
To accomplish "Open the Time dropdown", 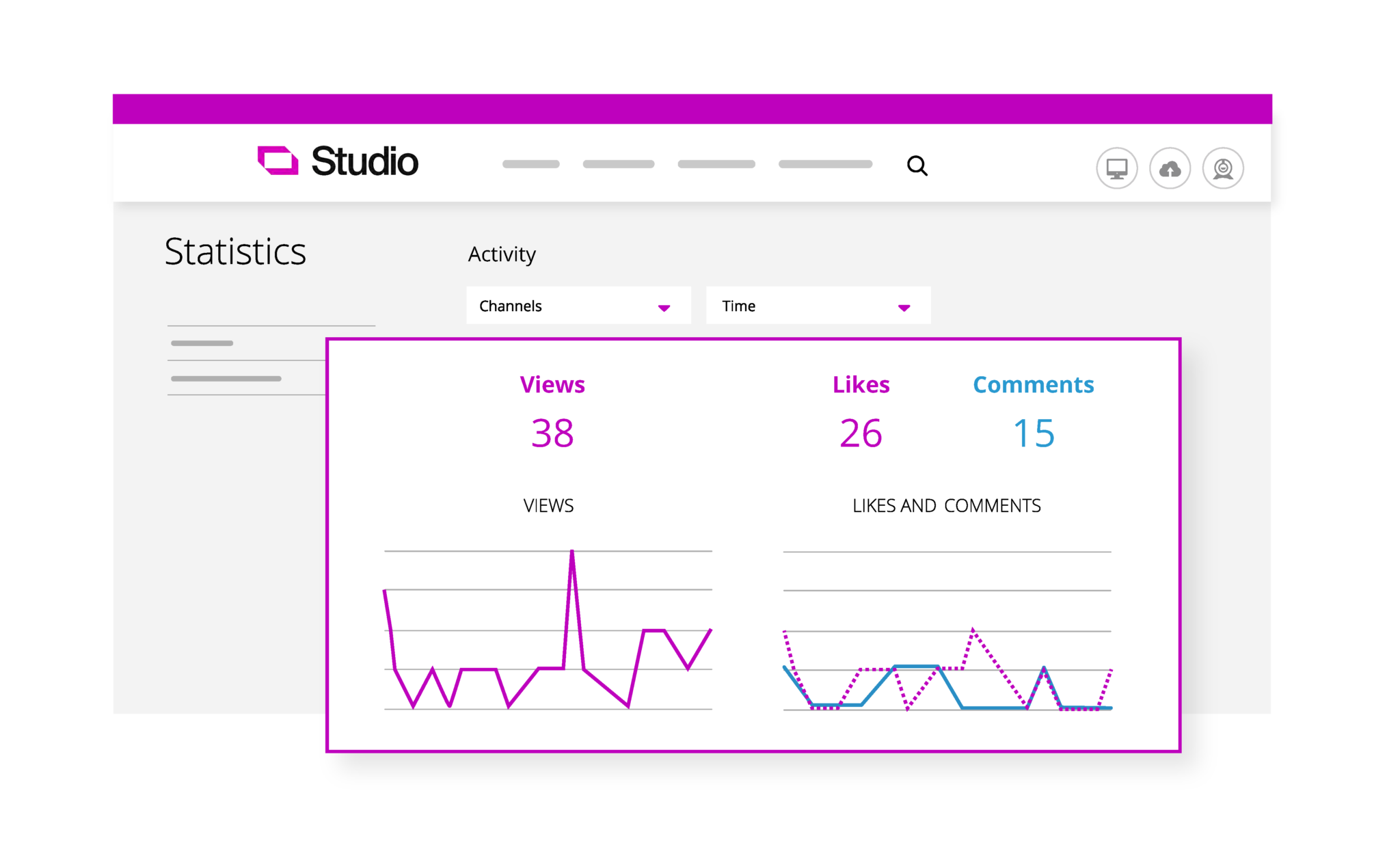I will click(x=818, y=306).
